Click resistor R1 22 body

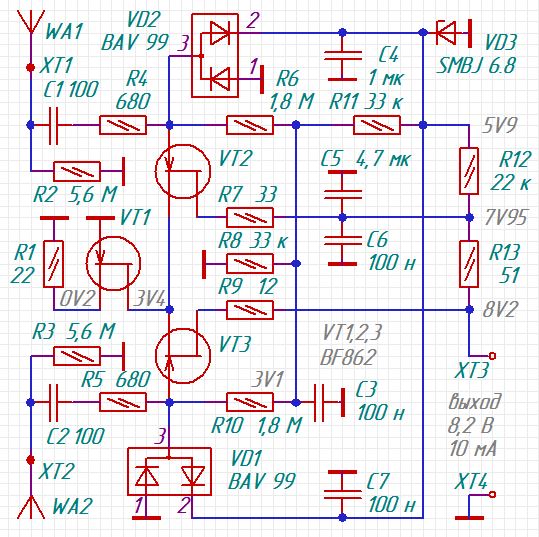pyautogui.click(x=53, y=264)
